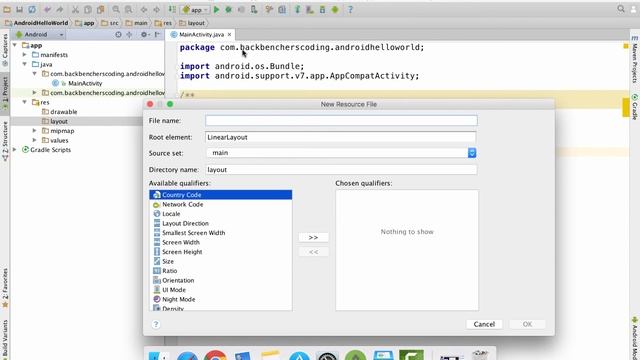
Task: Select drawable folder in tree
Action: [60, 112]
